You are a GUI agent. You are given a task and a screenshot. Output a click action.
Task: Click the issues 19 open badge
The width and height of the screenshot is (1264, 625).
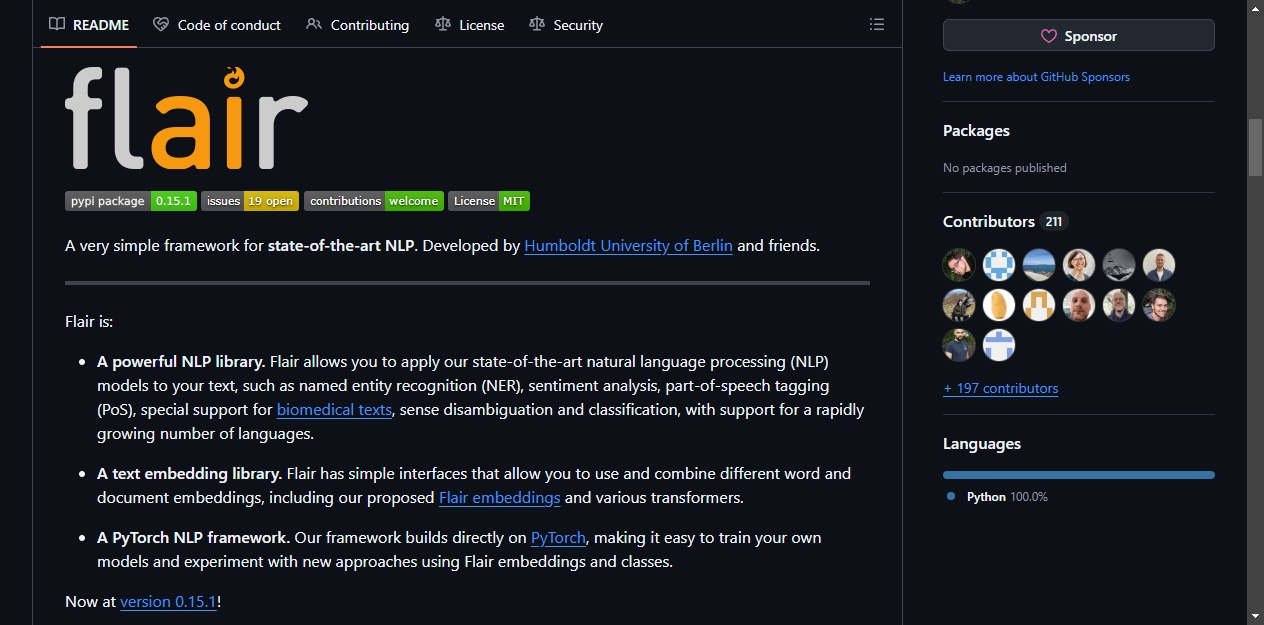click(250, 201)
